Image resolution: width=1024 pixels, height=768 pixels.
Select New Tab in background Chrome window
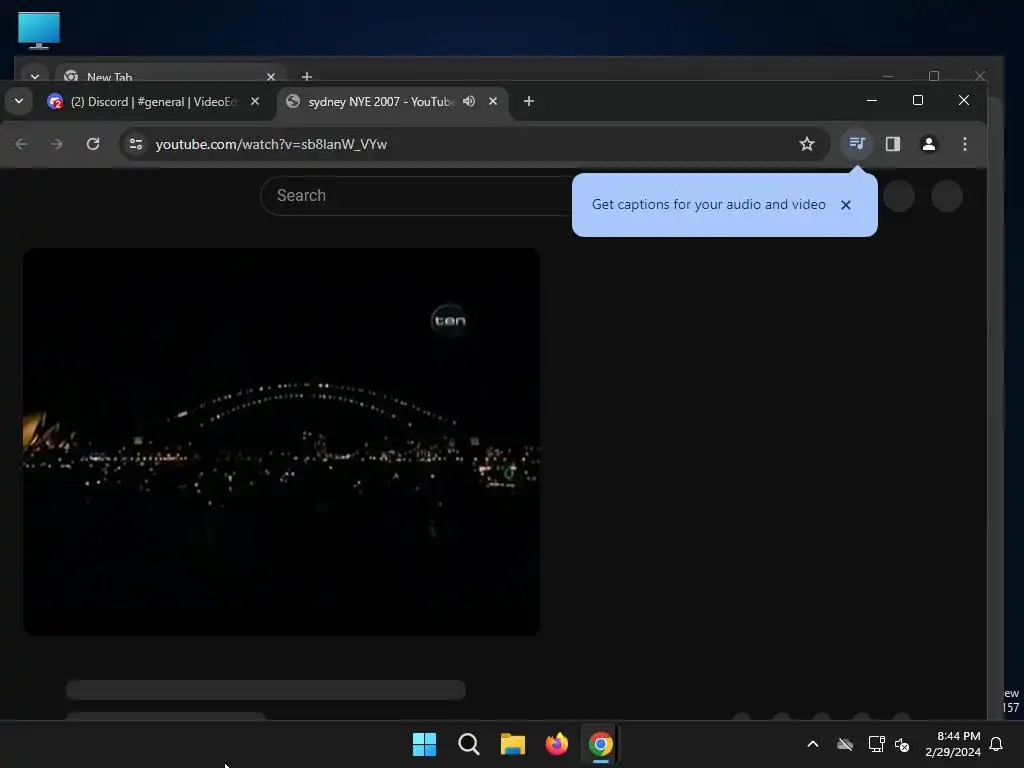click(x=163, y=76)
